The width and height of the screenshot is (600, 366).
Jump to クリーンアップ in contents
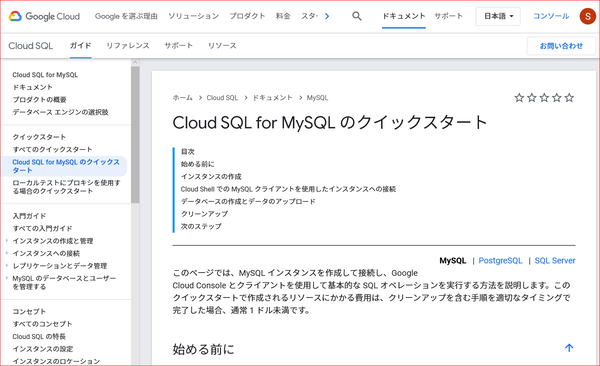pos(204,214)
